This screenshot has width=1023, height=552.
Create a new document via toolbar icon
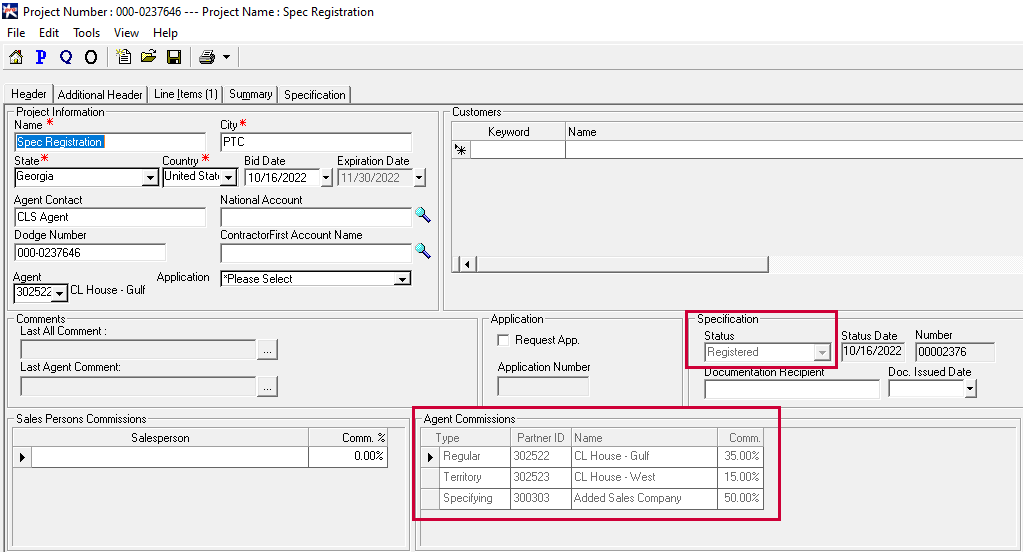tap(124, 57)
